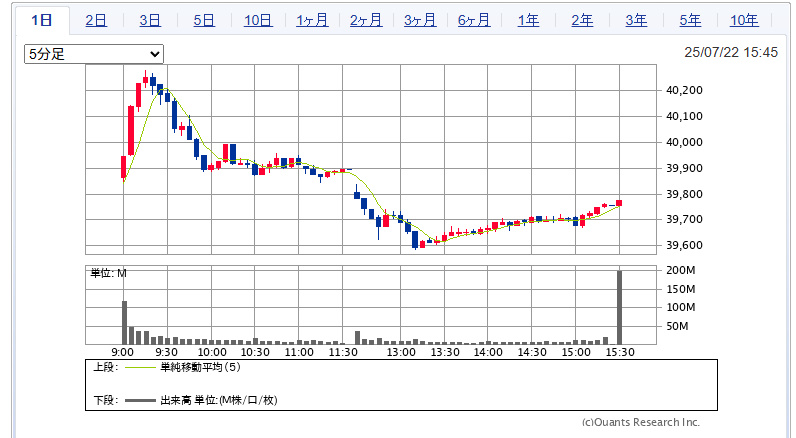Open the 2年 chart tab
This screenshot has height=438, width=796.
(x=582, y=20)
